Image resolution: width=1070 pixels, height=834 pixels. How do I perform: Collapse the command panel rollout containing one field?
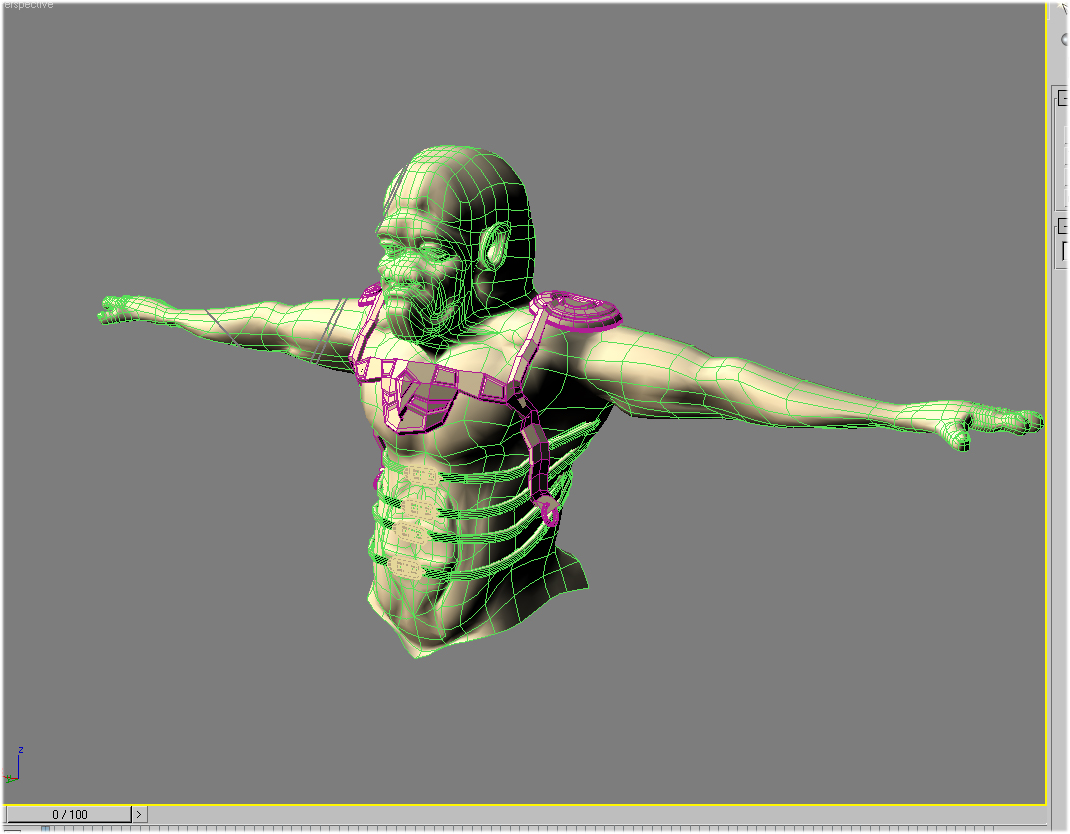[1063, 227]
